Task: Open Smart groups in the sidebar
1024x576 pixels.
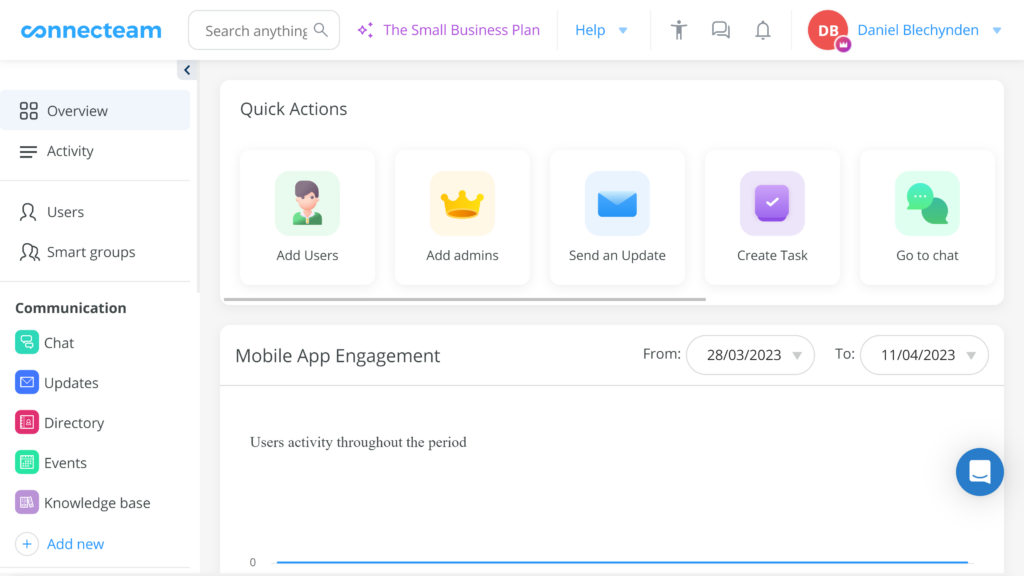Action: coord(90,252)
